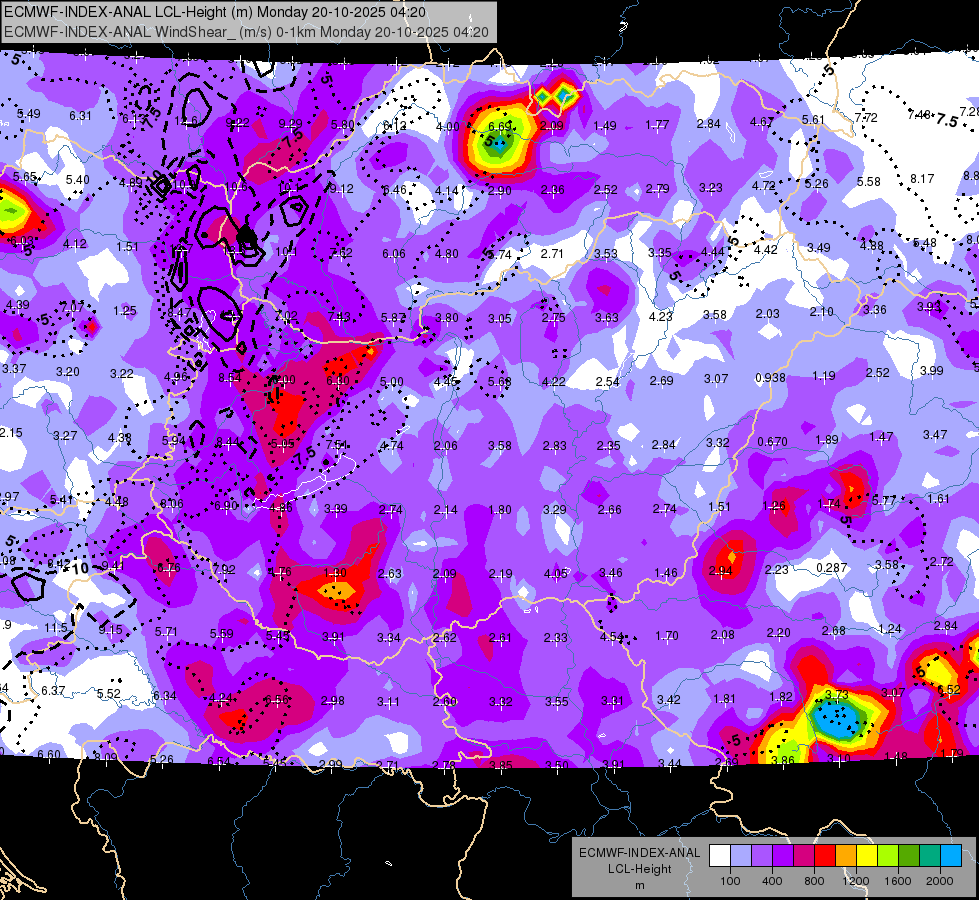Click wind shear value '5.61'
Screen dimensions: 979x900
814,119
